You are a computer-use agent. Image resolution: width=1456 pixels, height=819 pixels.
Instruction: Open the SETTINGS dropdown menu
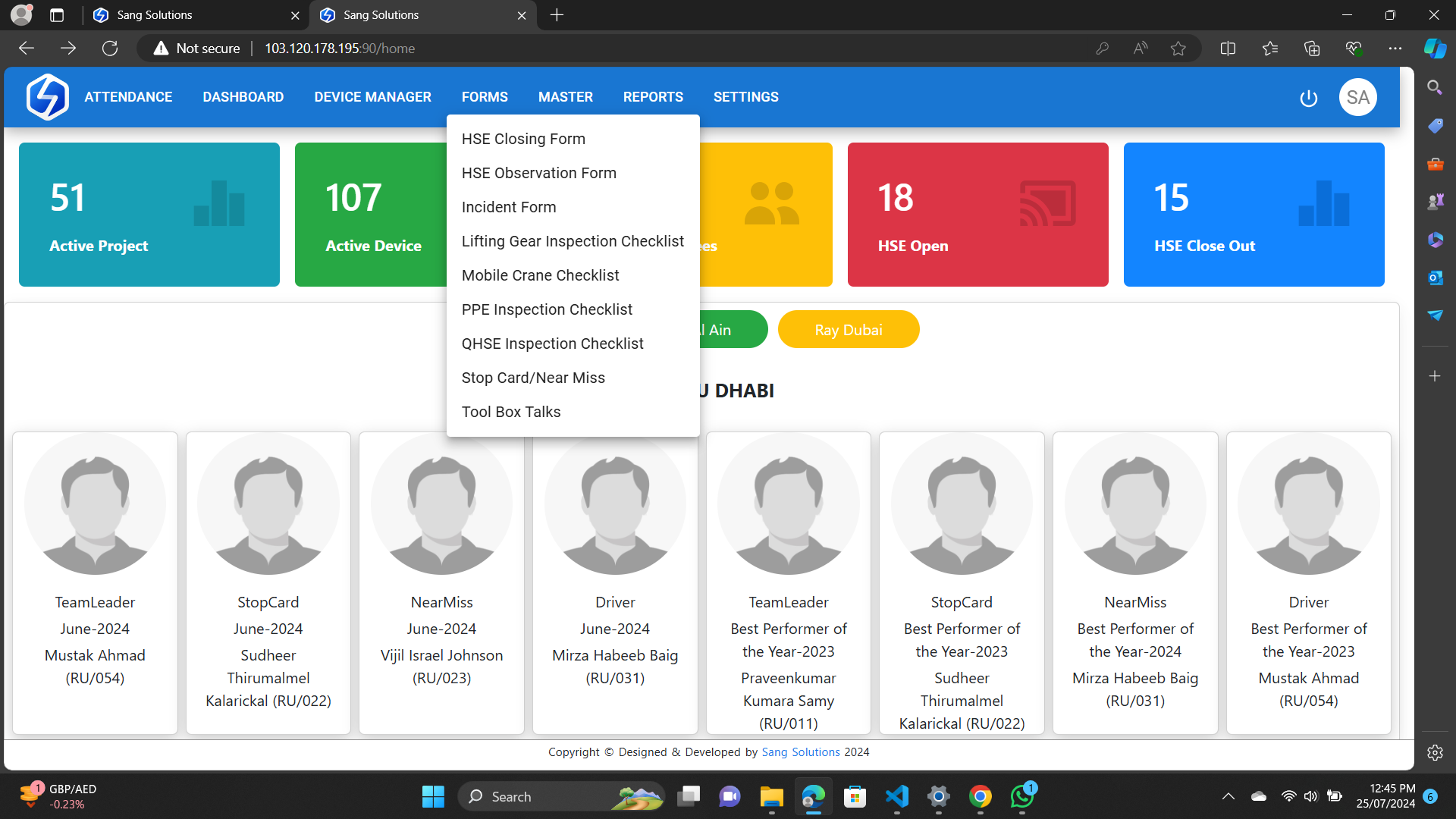click(x=745, y=97)
